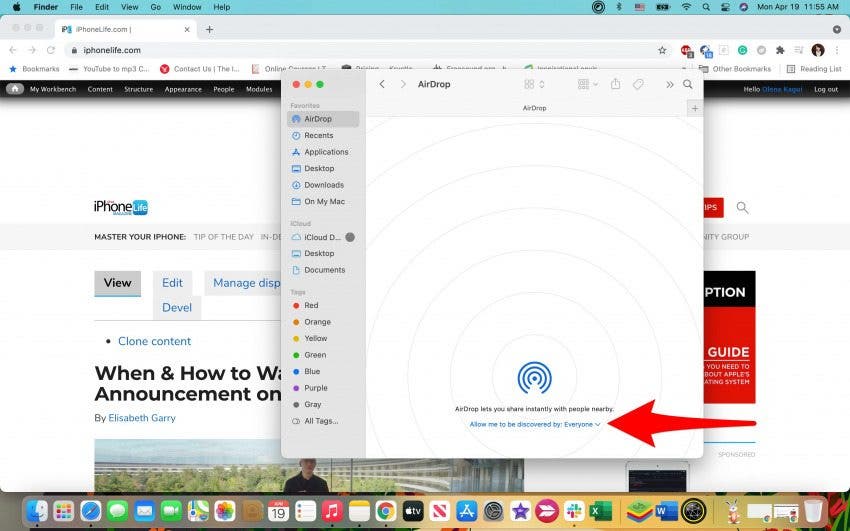Bookmark the page with the star icon
This screenshot has height=531, width=850.
coord(662,50)
